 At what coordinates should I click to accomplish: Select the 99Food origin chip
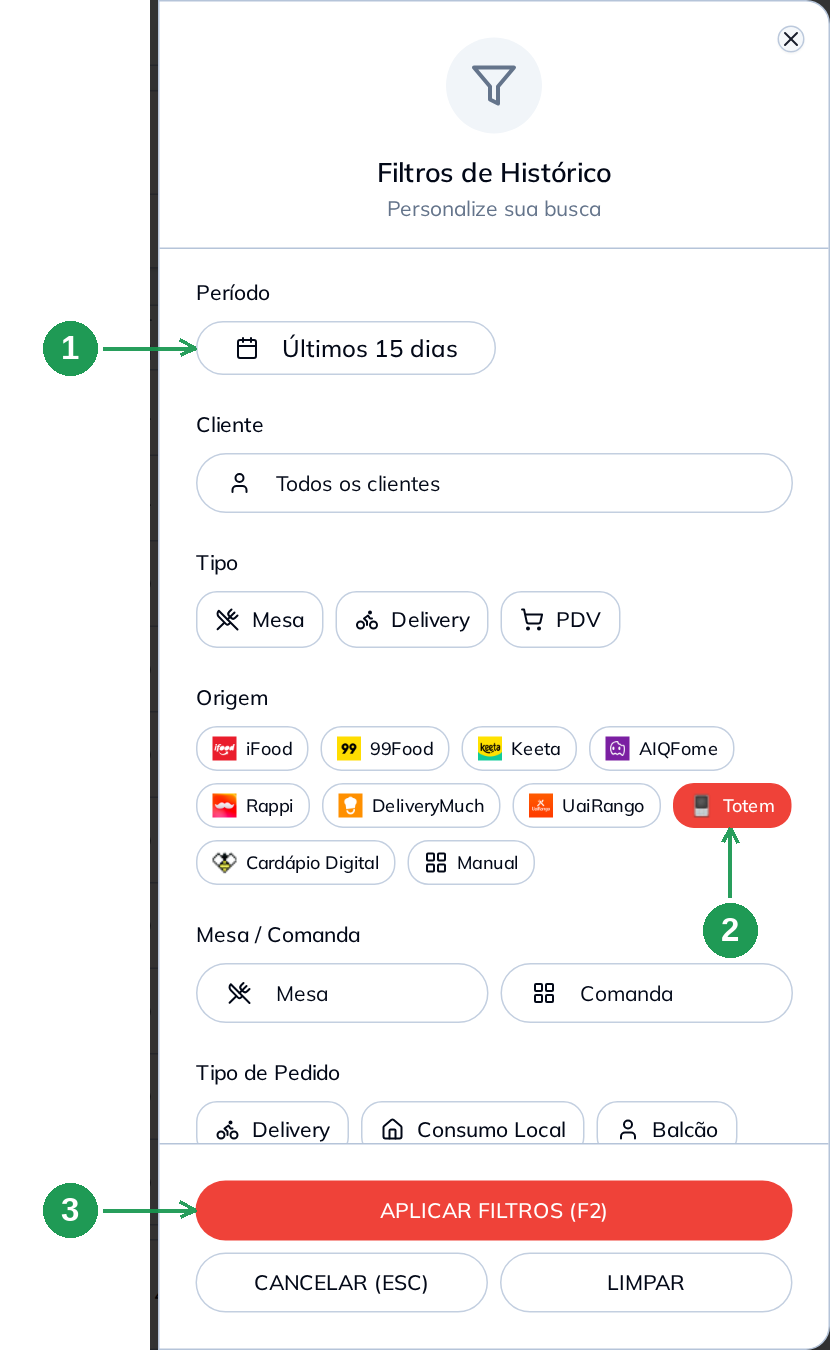coord(385,748)
